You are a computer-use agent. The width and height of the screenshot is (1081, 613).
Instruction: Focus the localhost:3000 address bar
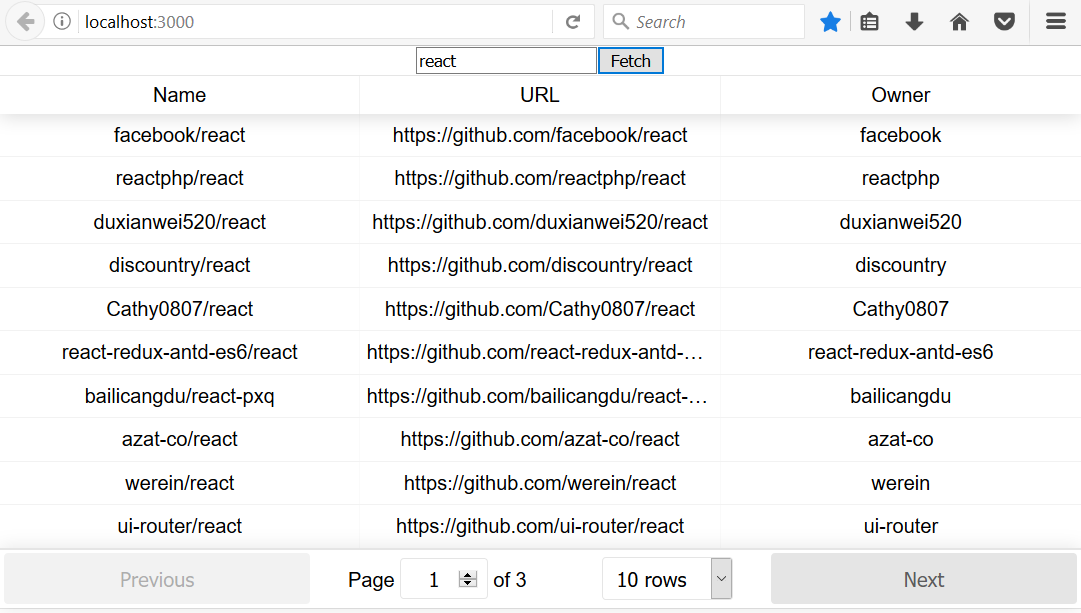317,22
